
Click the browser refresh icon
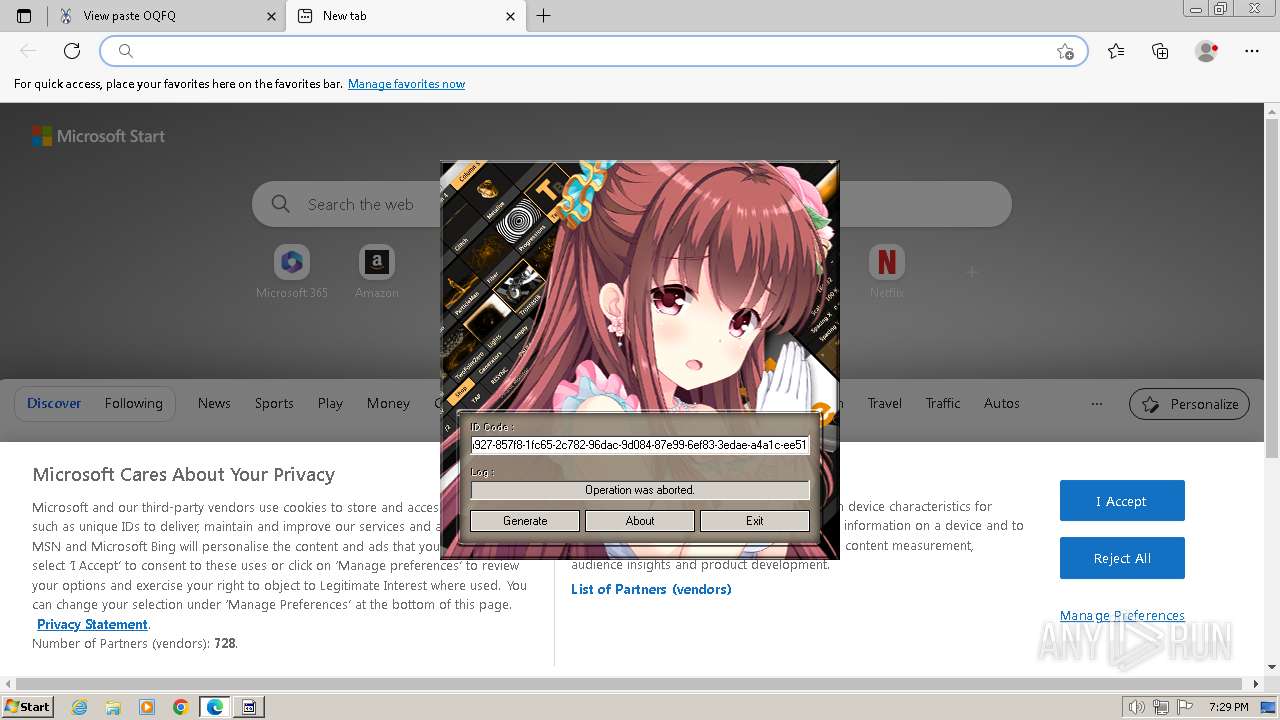pos(72,51)
